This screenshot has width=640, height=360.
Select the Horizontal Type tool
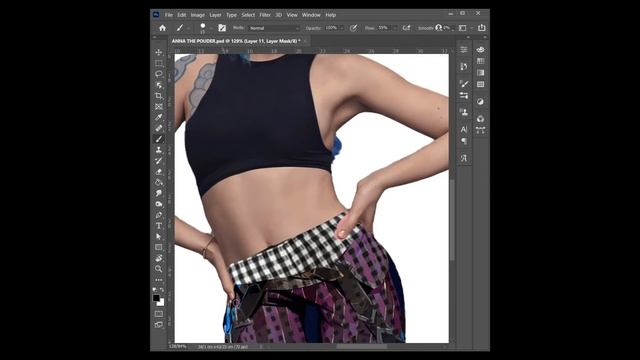(159, 226)
